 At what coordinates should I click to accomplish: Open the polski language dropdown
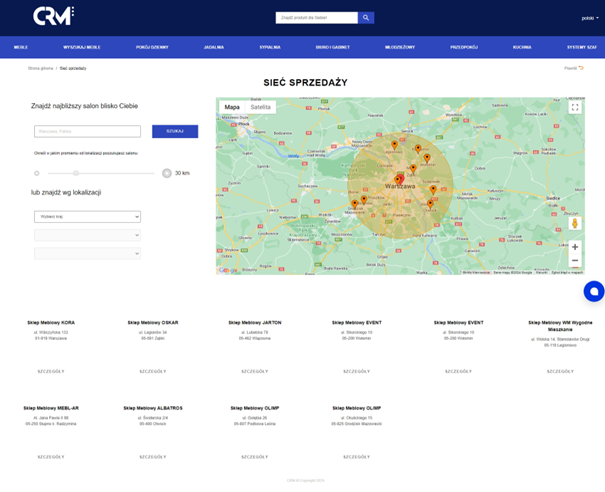(590, 18)
